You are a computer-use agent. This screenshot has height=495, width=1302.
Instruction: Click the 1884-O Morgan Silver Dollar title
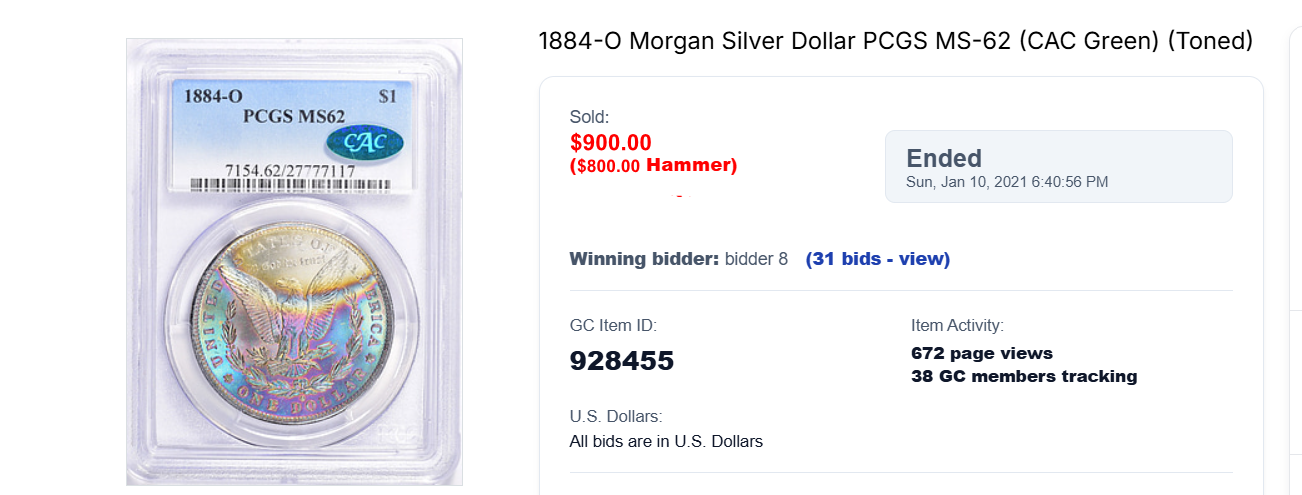click(x=895, y=41)
